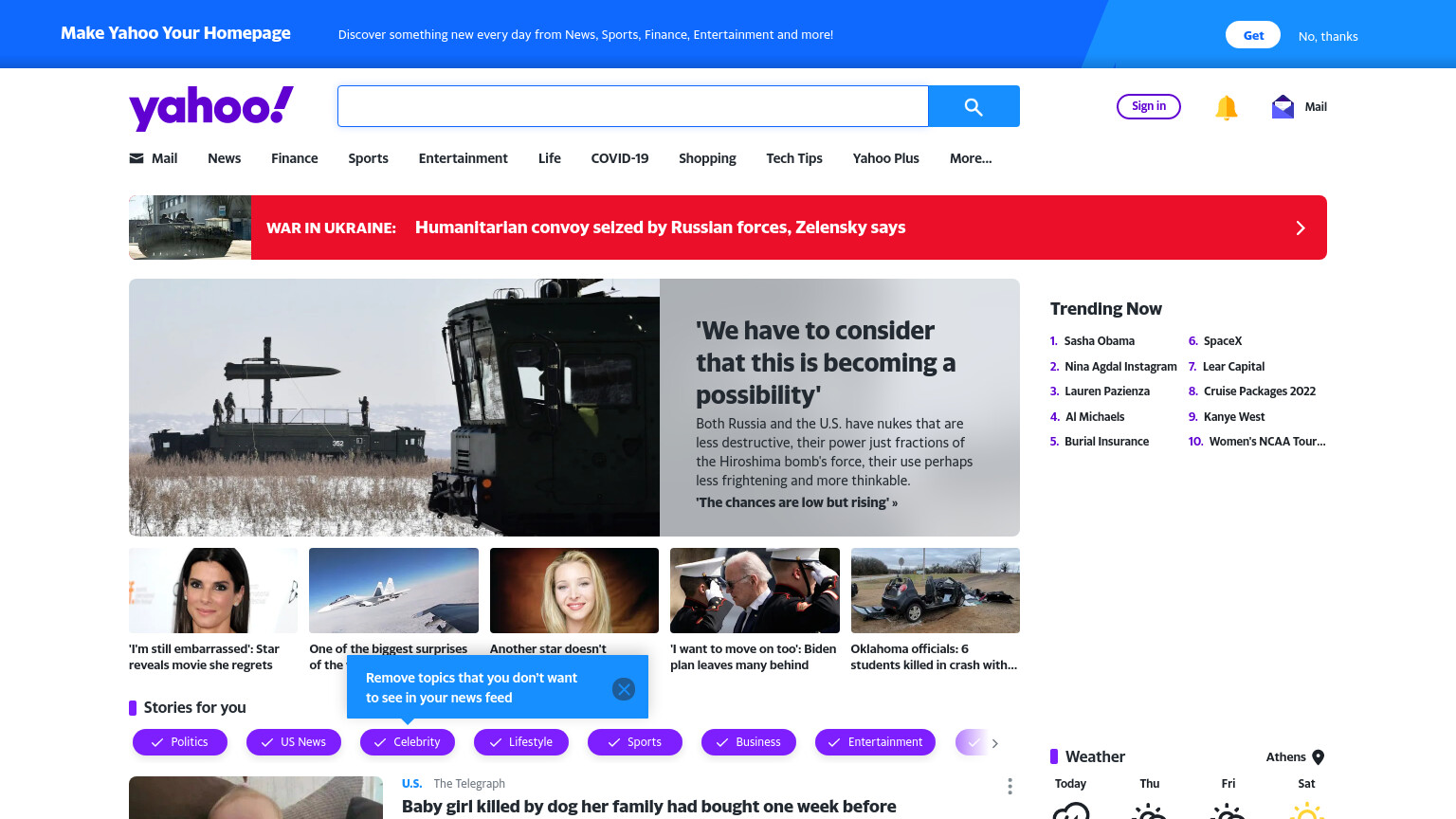Toggle the Politics topic chip
Screen dimensions: 1456x819
[x=180, y=742]
